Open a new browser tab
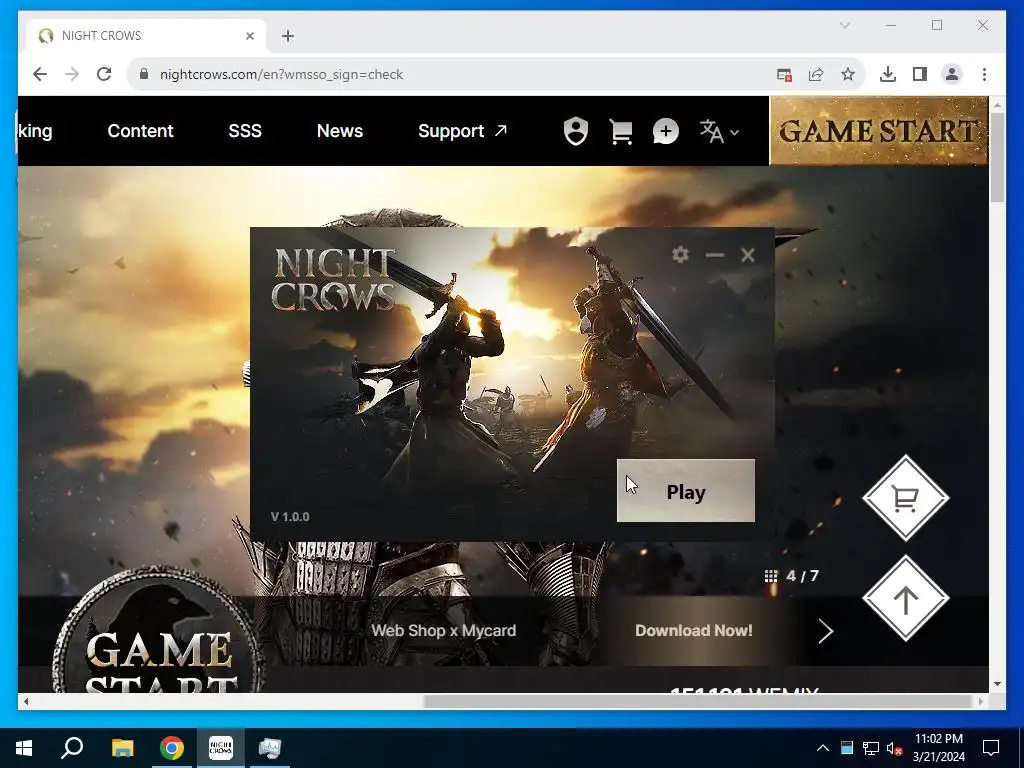Image resolution: width=1024 pixels, height=768 pixels. tap(288, 36)
